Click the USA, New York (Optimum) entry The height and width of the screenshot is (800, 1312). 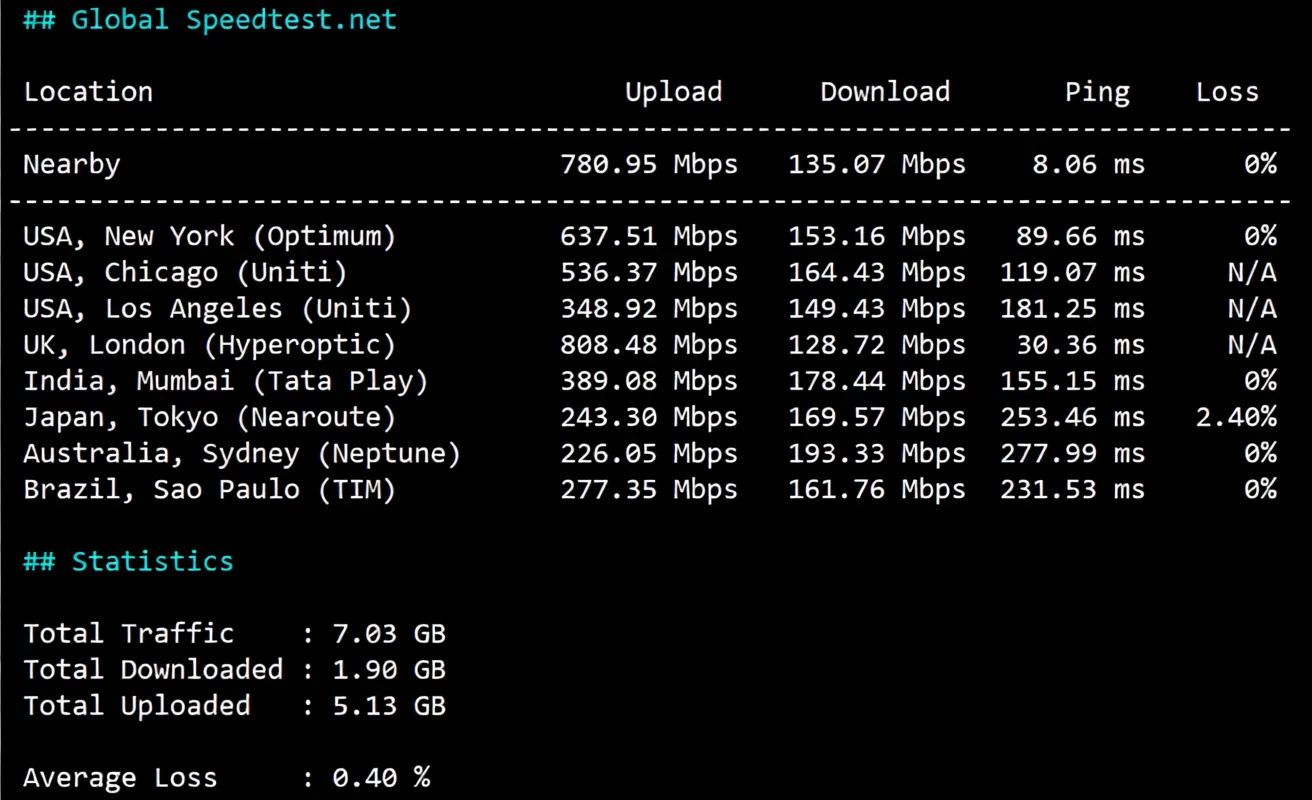point(209,236)
